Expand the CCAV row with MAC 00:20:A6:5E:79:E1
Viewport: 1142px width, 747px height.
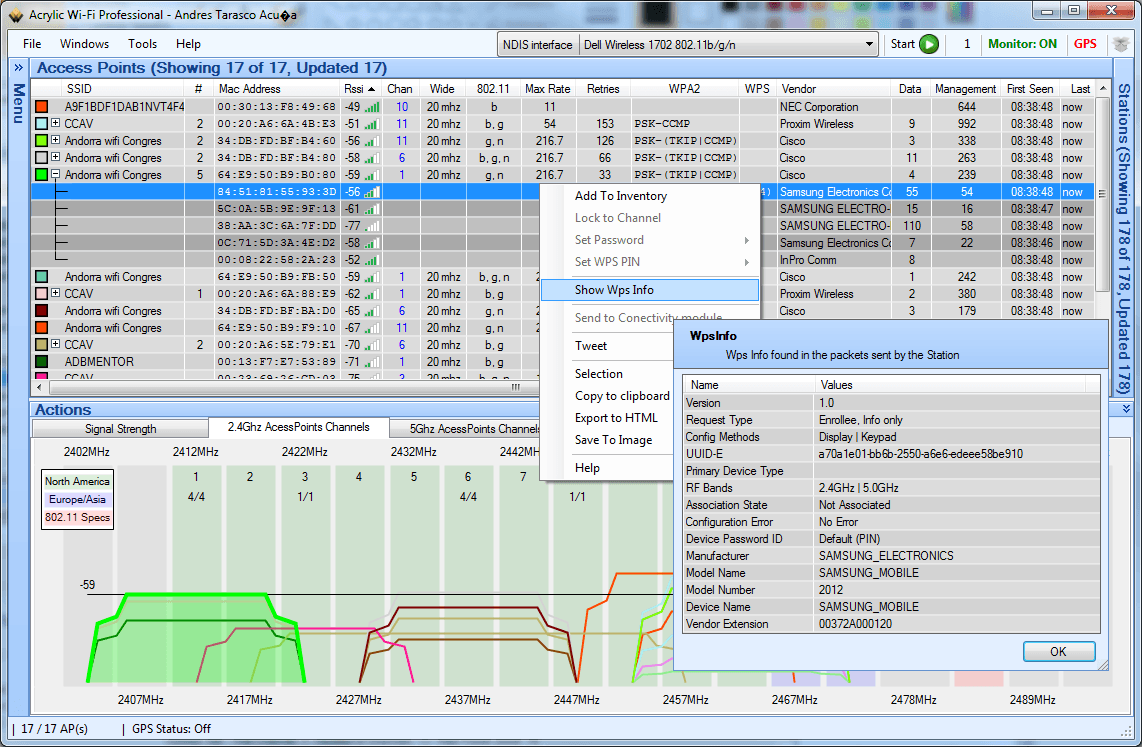(x=55, y=344)
